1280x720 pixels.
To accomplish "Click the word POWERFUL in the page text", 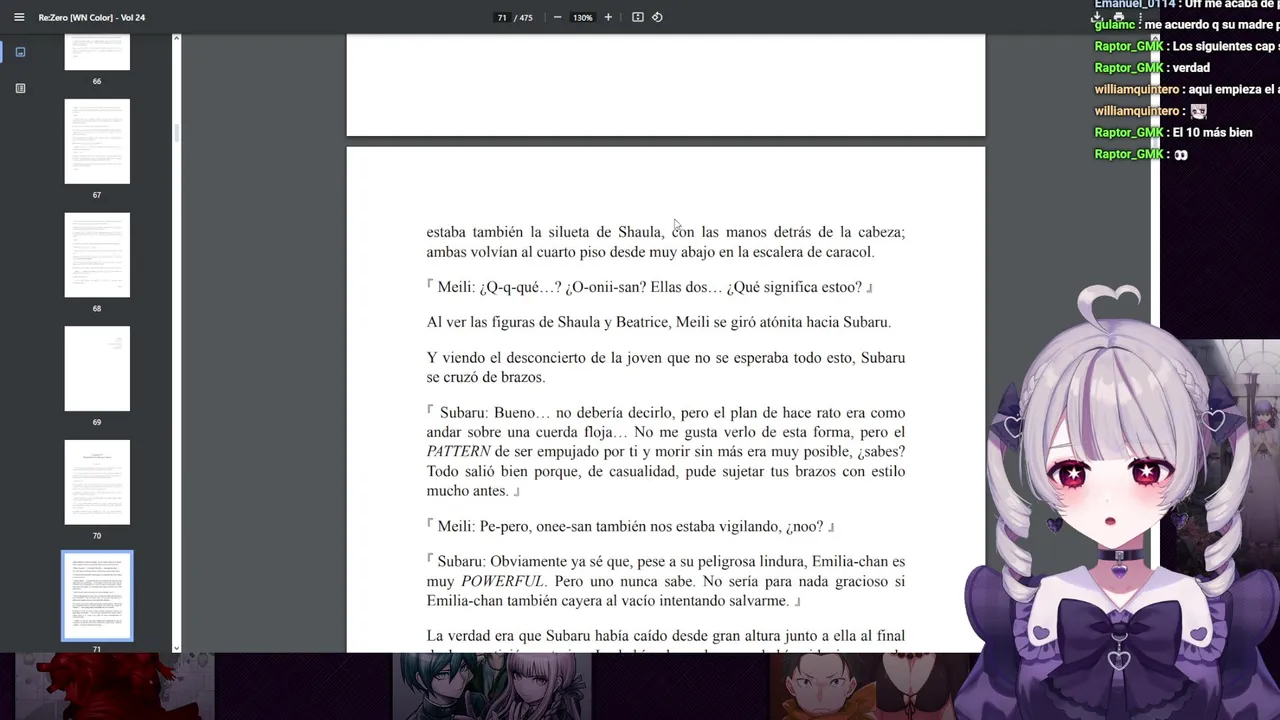I will point(503,581).
